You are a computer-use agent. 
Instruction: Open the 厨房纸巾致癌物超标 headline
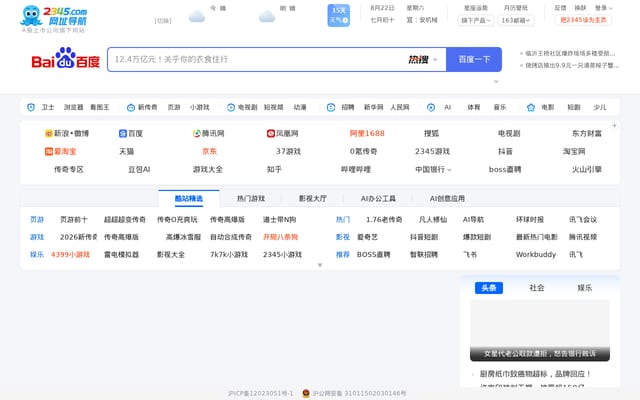tap(535, 374)
